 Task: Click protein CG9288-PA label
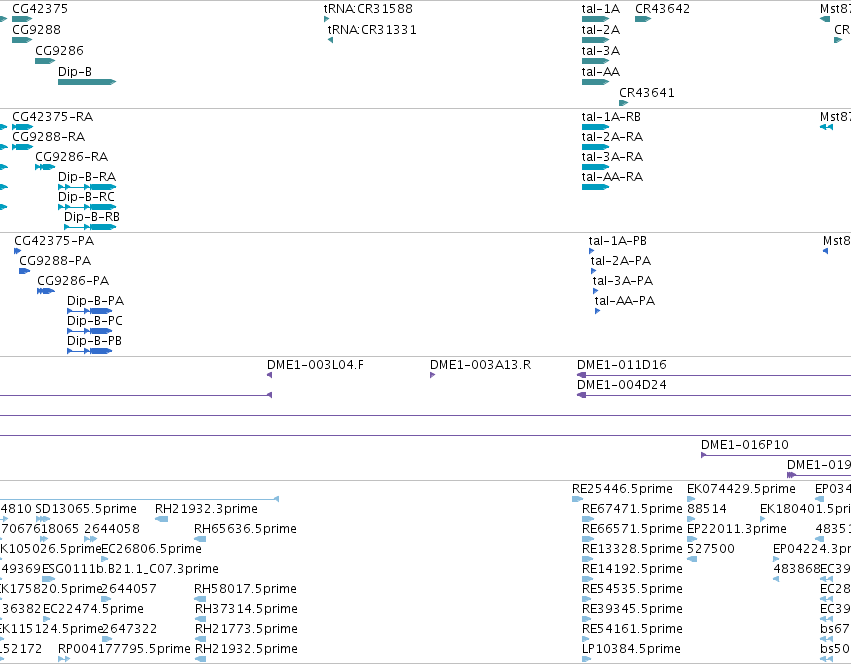[55, 261]
